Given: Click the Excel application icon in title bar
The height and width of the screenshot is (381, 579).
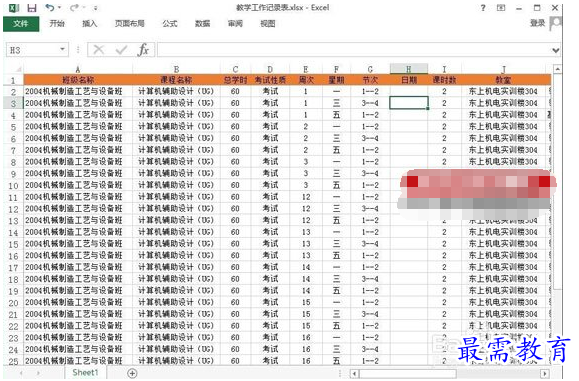Looking at the screenshot, I should point(14,7).
